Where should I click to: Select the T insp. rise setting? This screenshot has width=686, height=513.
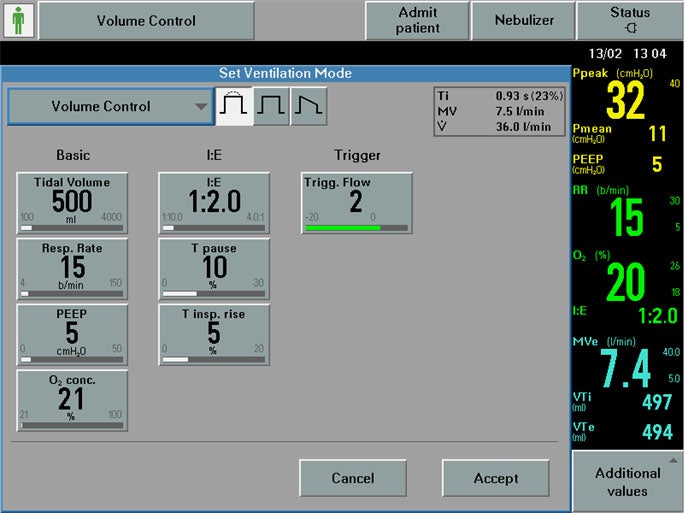214,335
